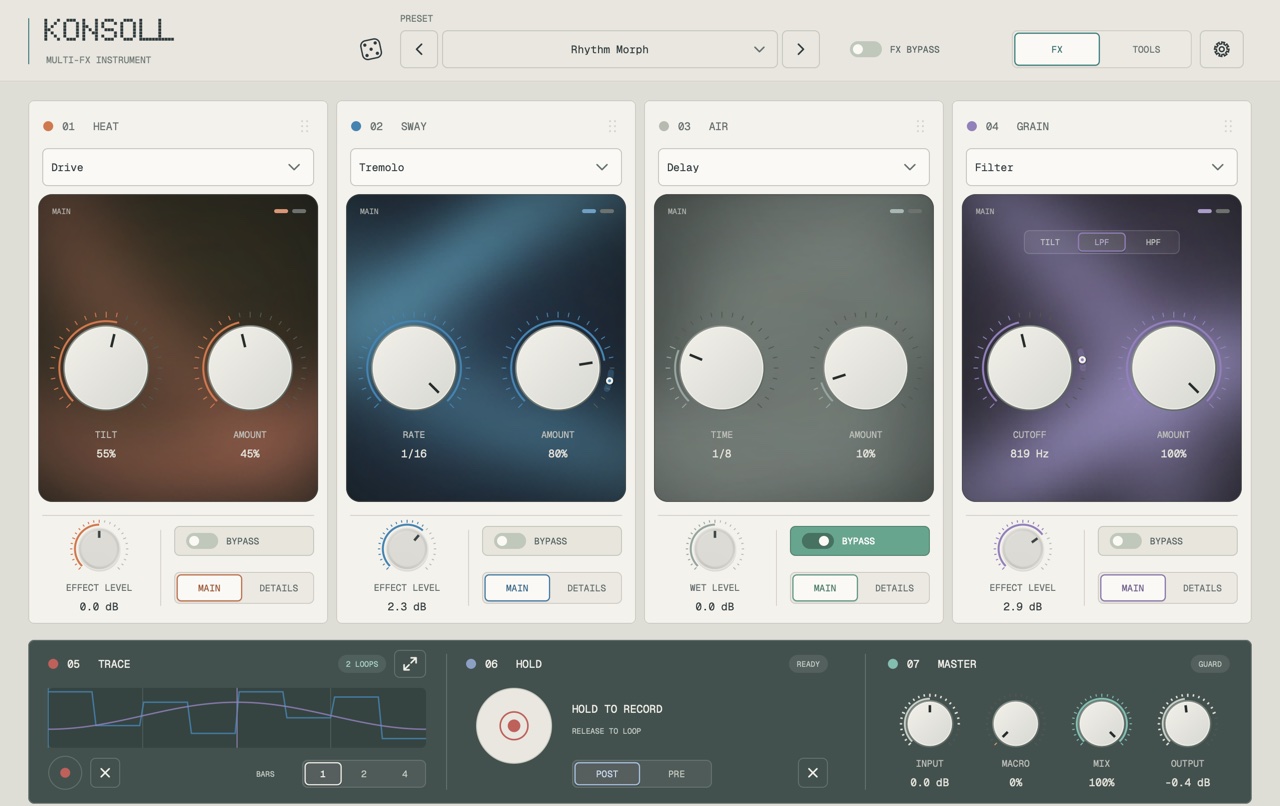
Task: Click the GUARD badge in MASTER
Action: pos(1210,664)
